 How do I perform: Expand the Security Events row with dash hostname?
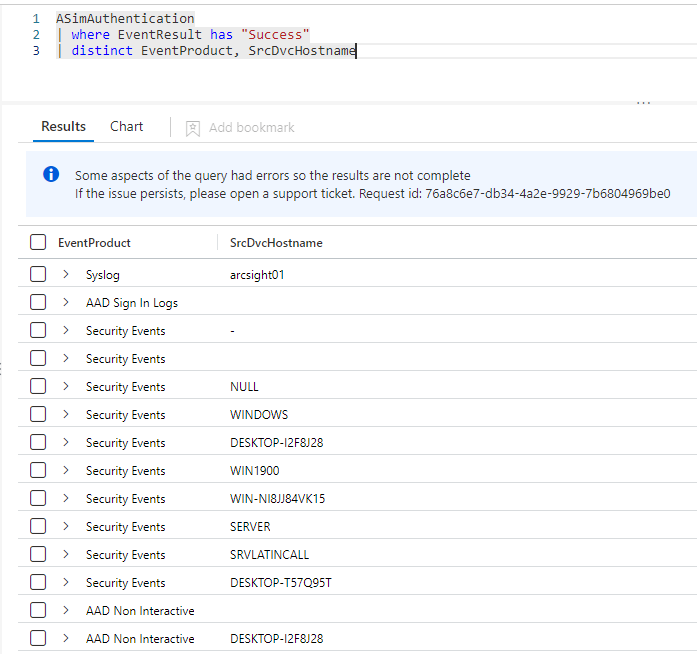pos(66,330)
